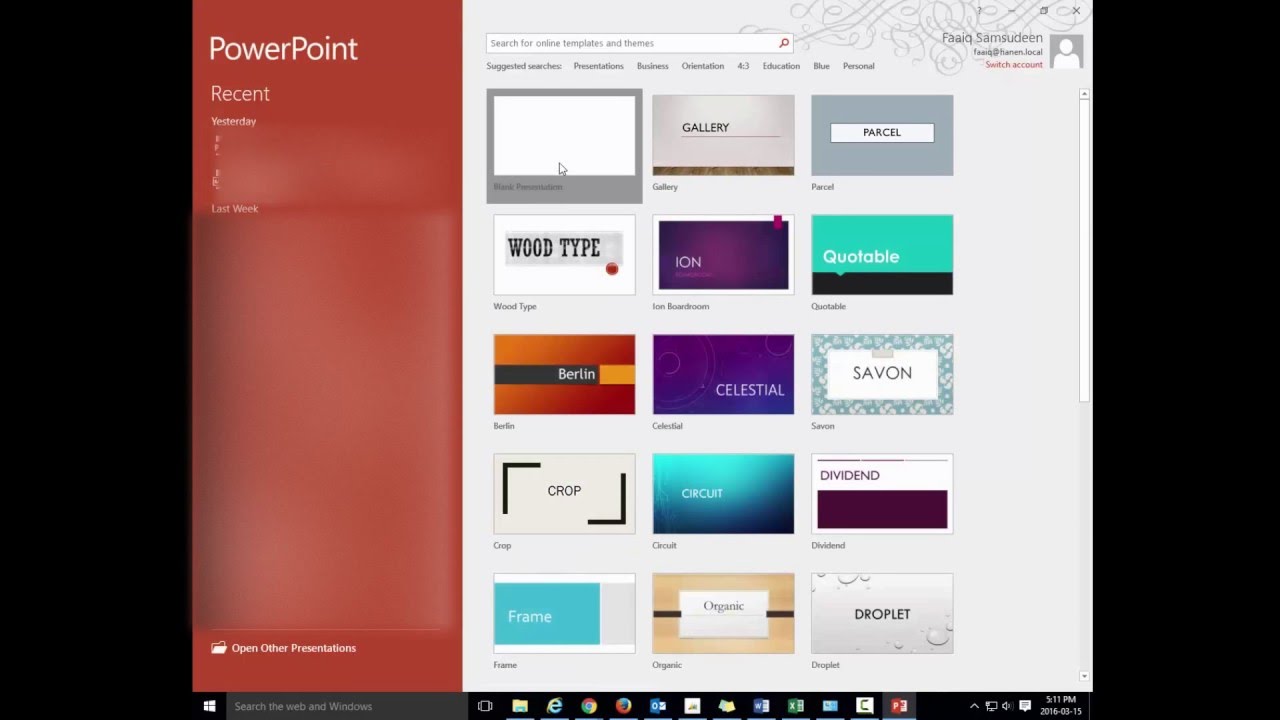Click the Faaiq Samsudeen account name
Viewport: 1280px width, 720px height.
pos(992,38)
